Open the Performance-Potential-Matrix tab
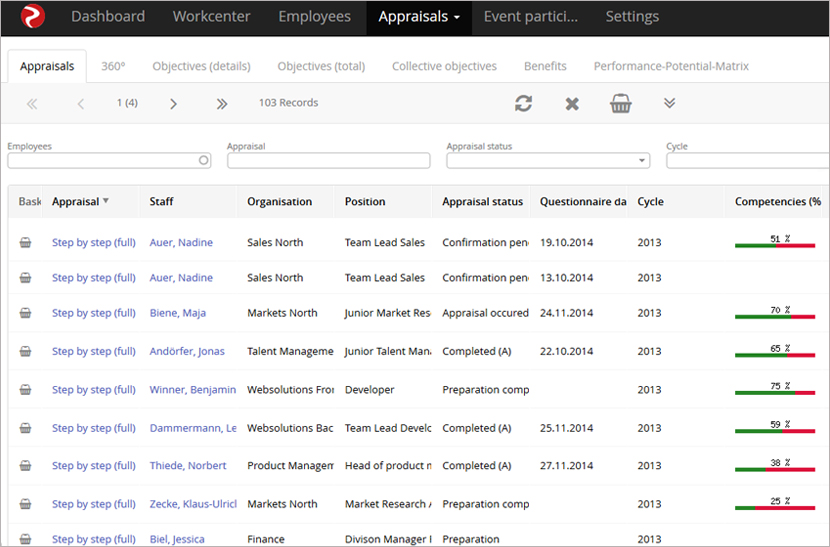The image size is (830, 547). tap(670, 66)
